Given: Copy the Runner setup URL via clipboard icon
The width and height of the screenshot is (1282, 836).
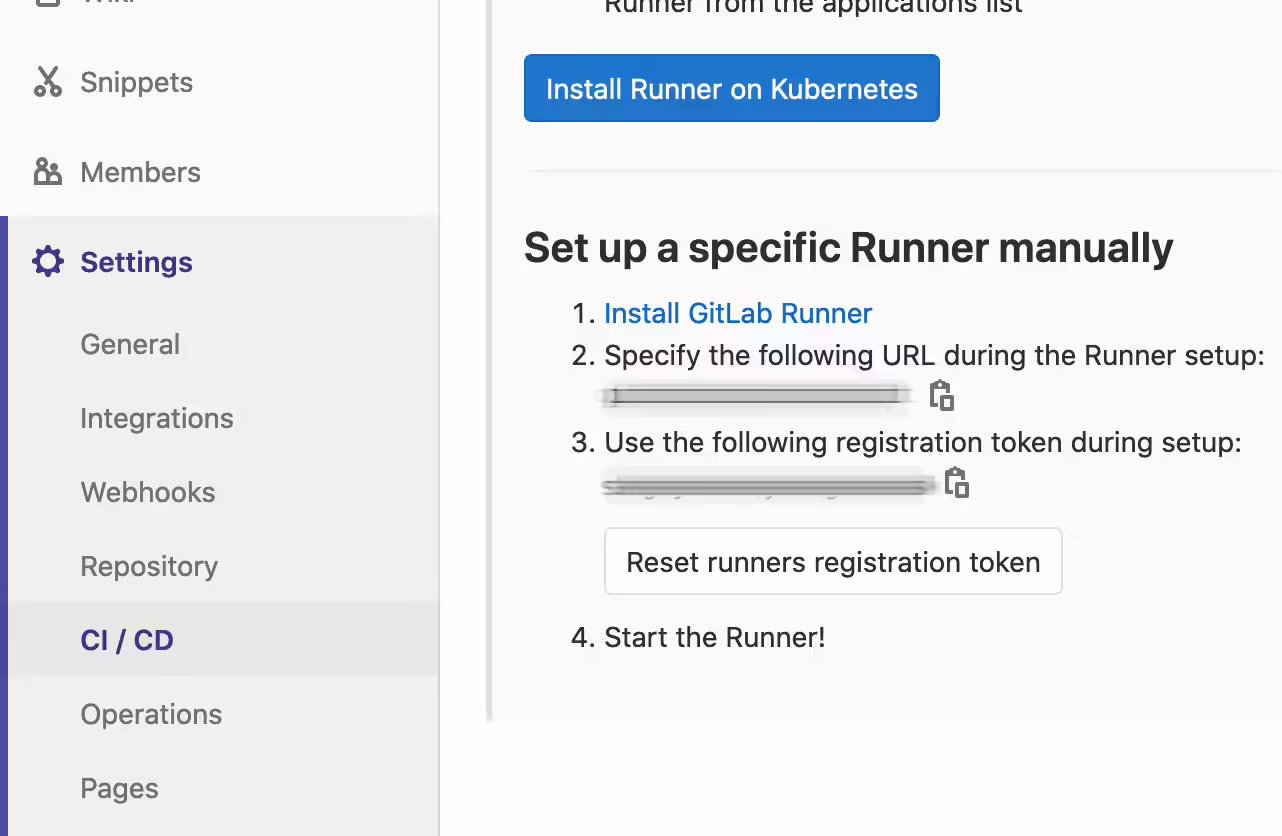Looking at the screenshot, I should pos(941,396).
